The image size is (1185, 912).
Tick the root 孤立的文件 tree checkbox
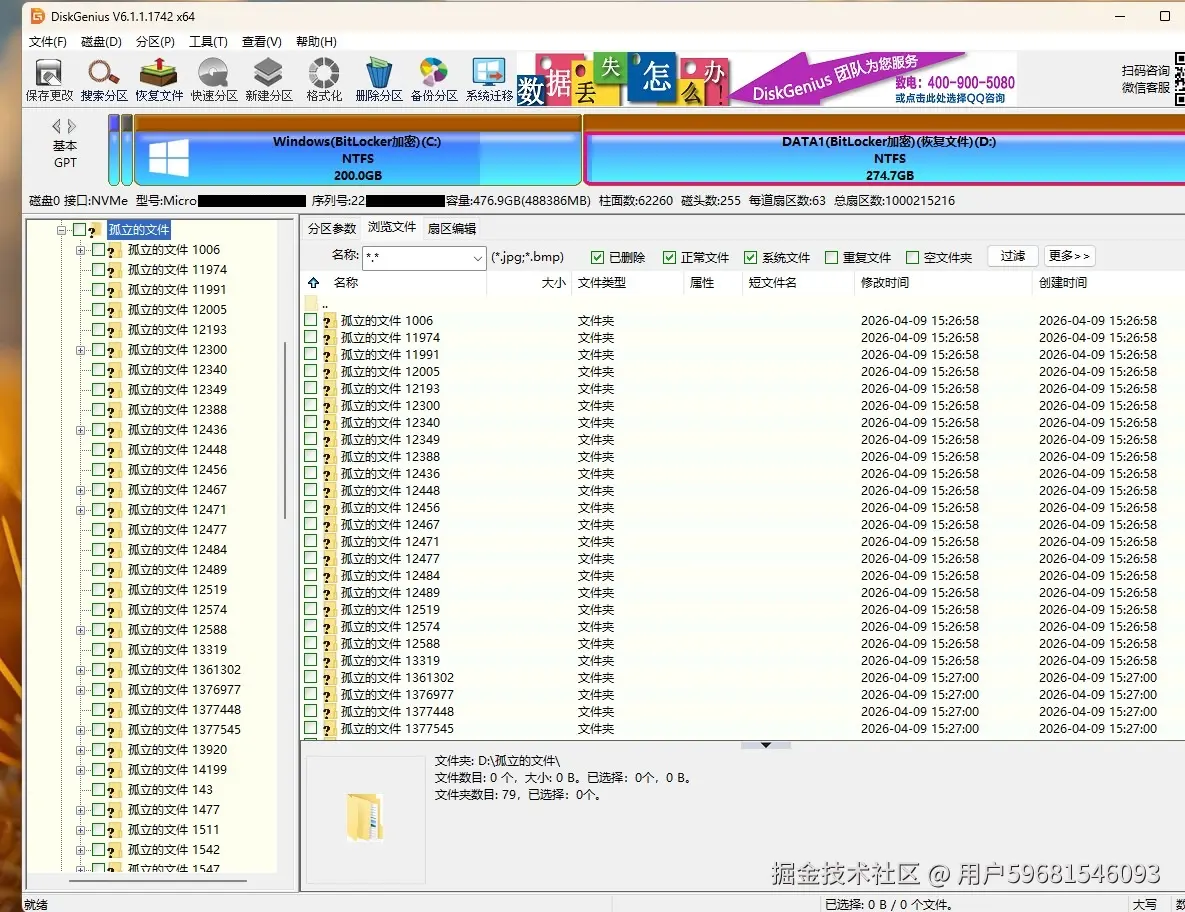pos(79,230)
